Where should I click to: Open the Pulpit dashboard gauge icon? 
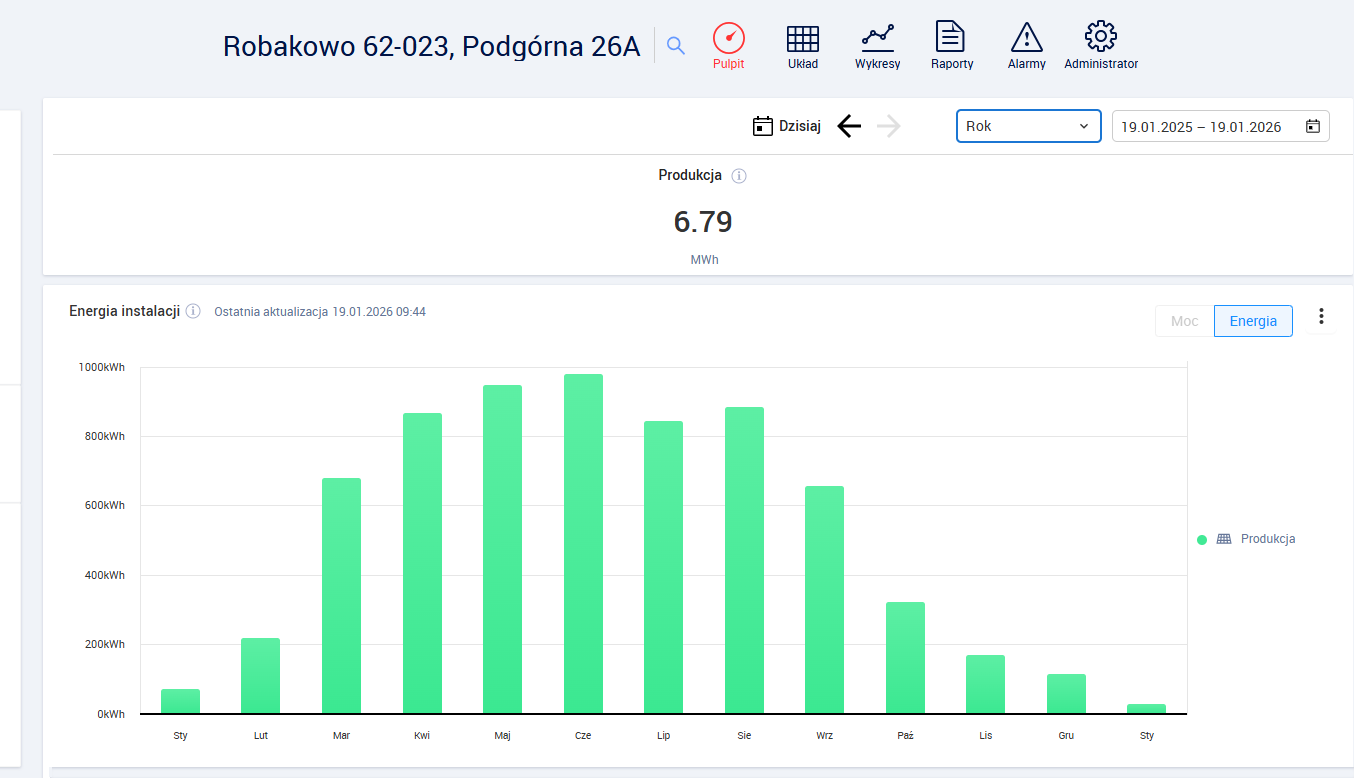point(728,39)
